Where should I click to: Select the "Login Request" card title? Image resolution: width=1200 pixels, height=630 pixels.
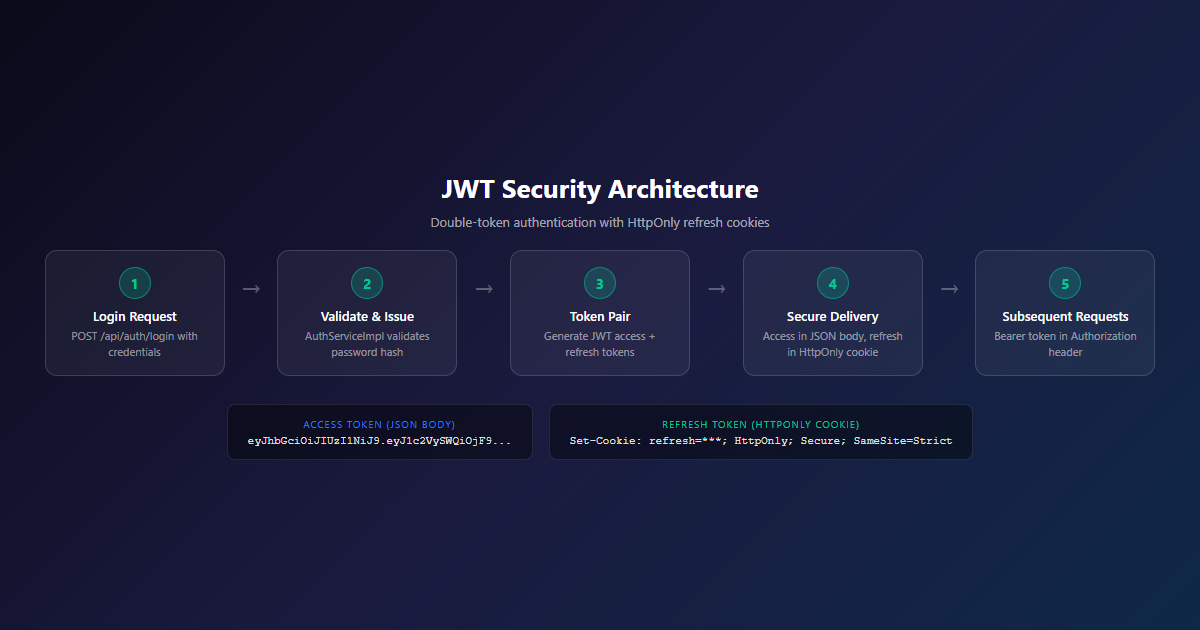point(134,317)
